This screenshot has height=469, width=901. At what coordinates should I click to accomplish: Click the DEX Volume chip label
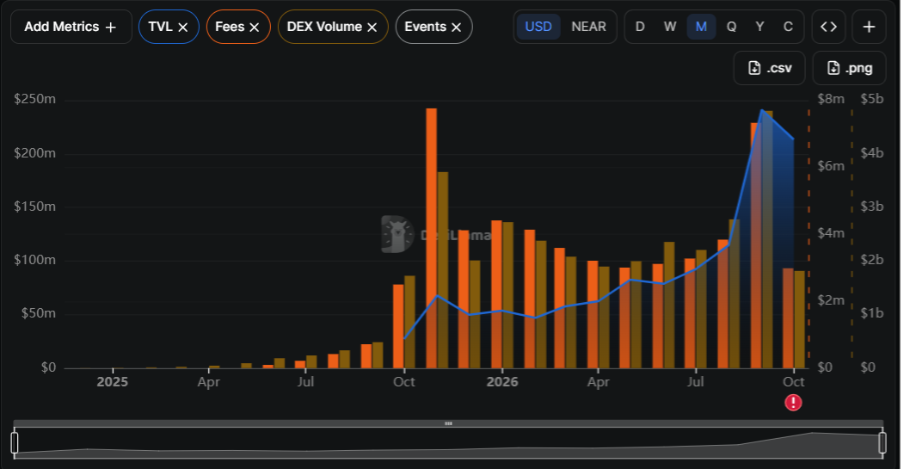tap(324, 27)
